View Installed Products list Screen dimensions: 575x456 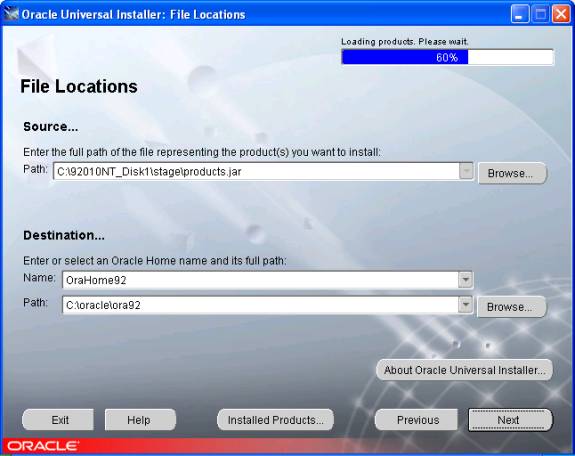point(275,420)
